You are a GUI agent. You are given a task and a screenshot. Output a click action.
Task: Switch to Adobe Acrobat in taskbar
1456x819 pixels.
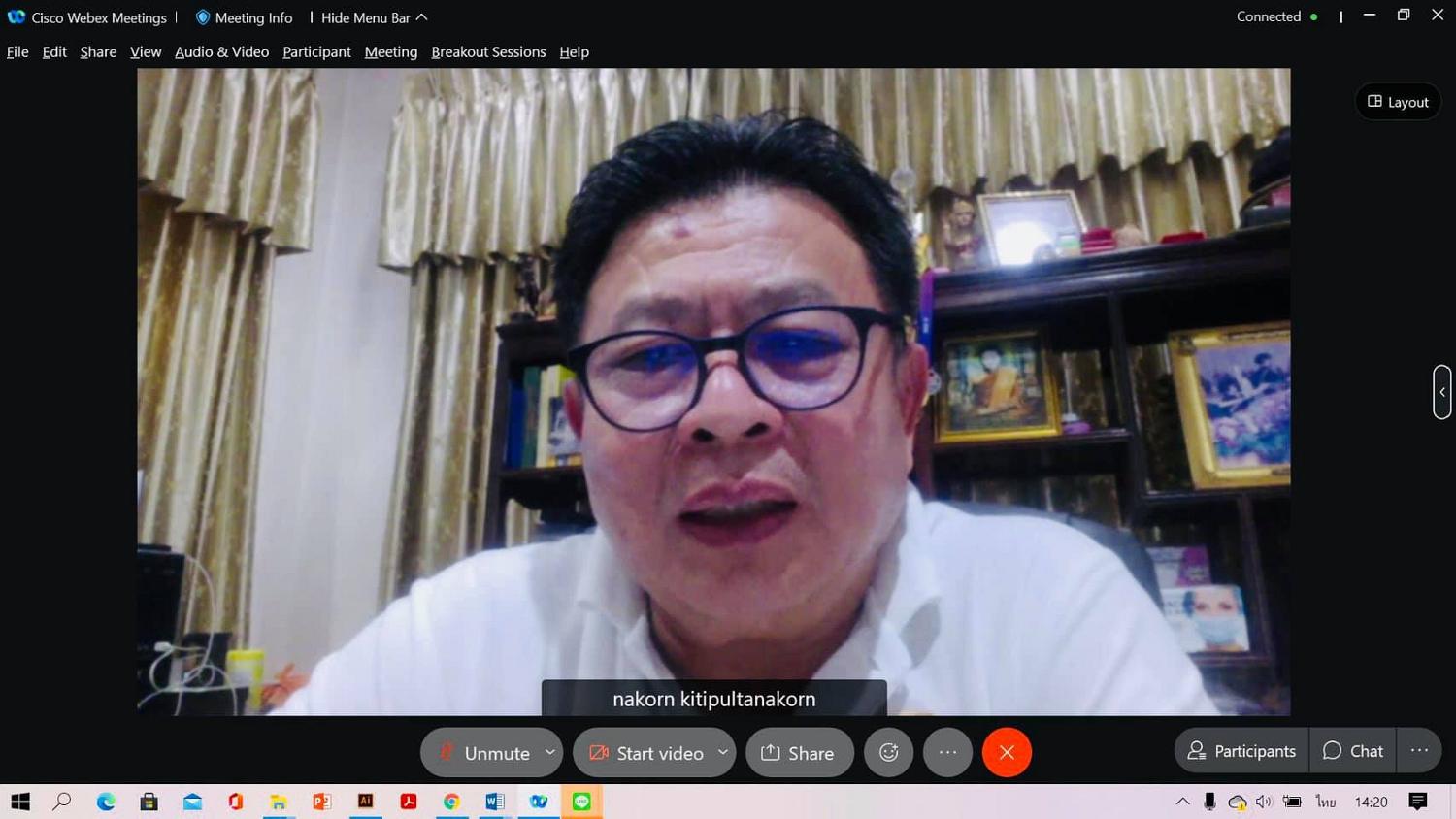[409, 802]
